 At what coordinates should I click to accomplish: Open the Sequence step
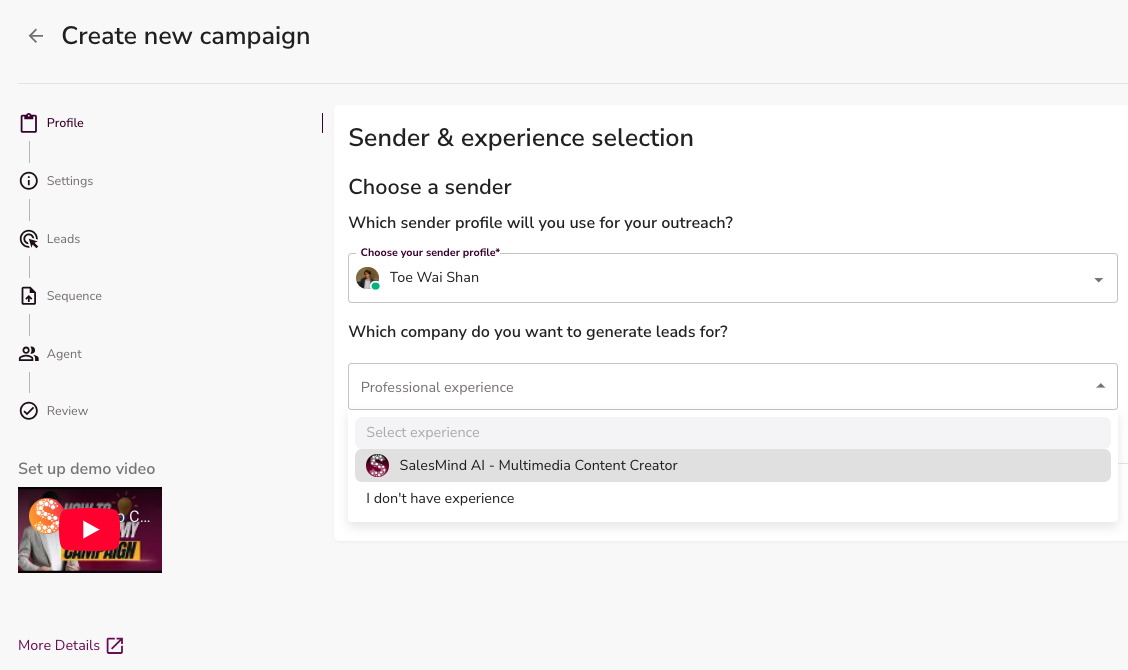[x=74, y=296]
